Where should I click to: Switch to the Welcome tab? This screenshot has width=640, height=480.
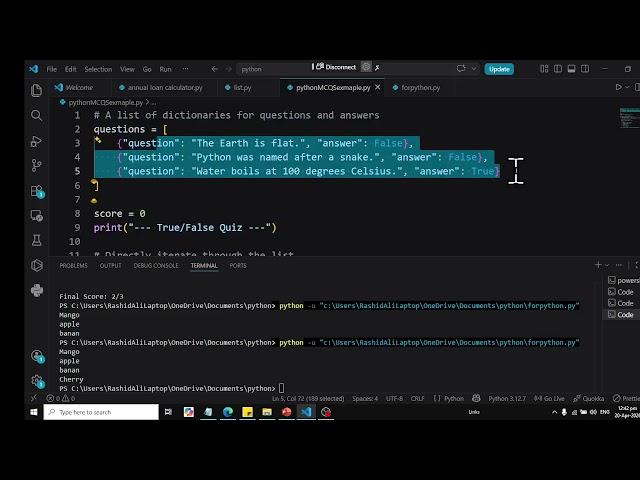(x=79, y=87)
